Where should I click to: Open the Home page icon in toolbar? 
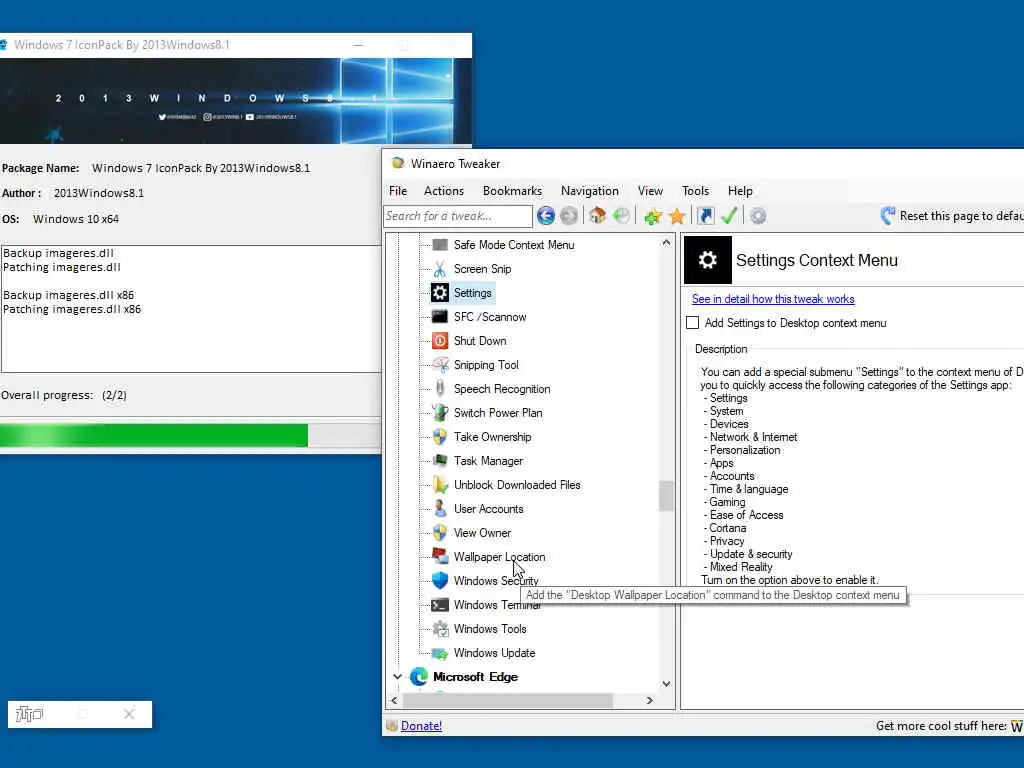[x=597, y=216]
